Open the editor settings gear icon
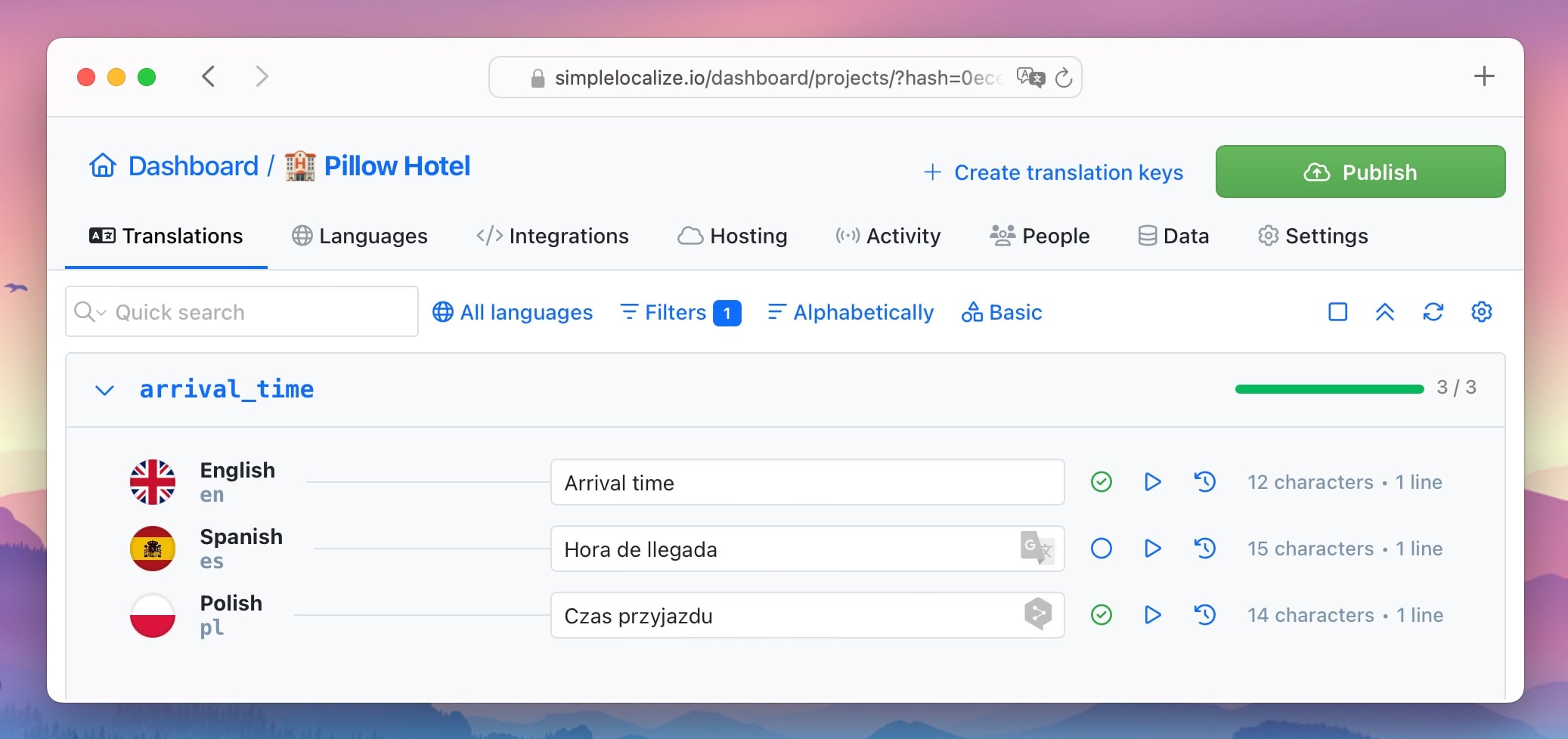This screenshot has width=1568, height=739. coord(1481,311)
